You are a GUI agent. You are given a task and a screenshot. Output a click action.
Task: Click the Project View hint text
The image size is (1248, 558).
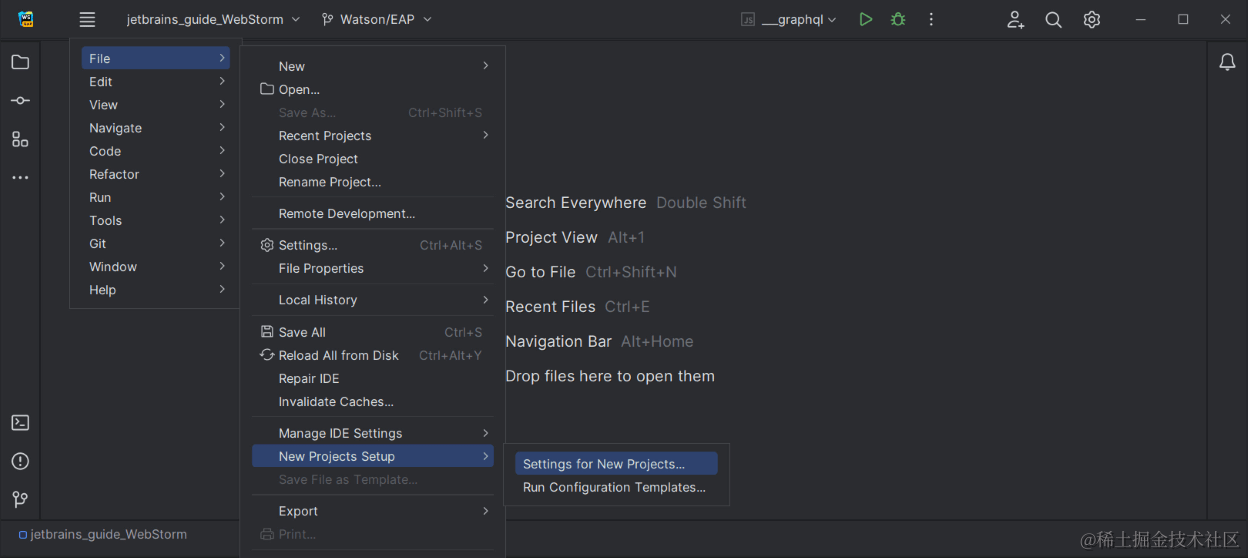[551, 238]
